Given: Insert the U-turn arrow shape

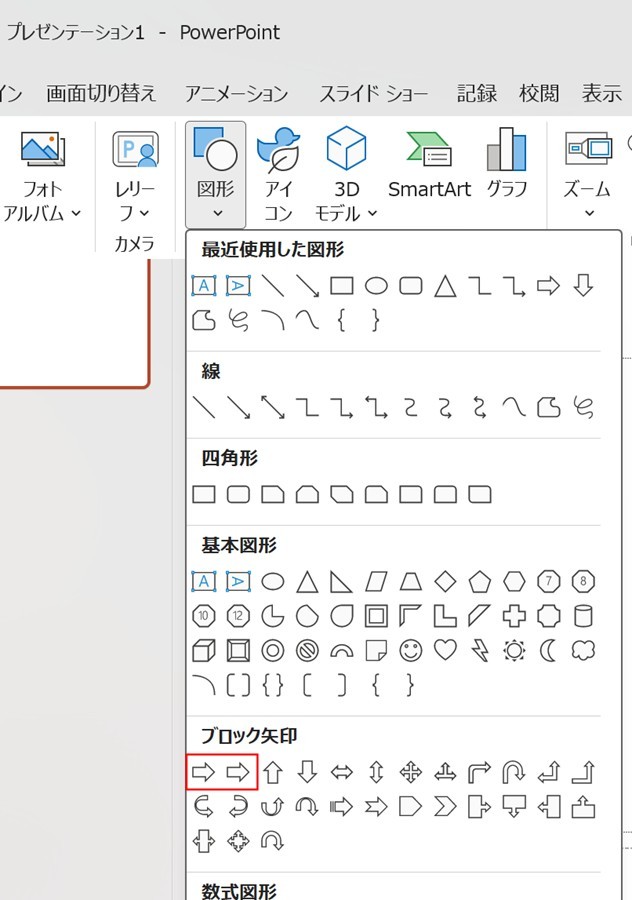Looking at the screenshot, I should click(514, 772).
